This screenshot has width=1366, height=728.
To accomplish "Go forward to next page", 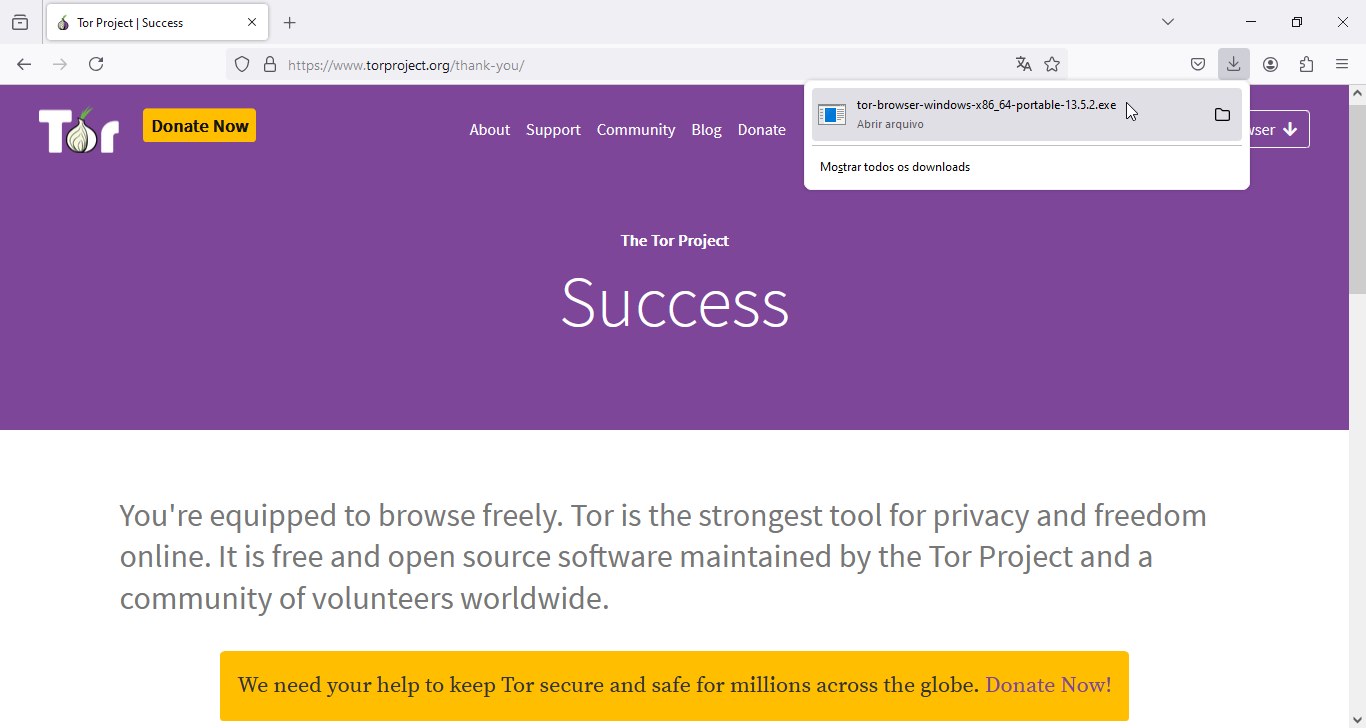I will click(60, 64).
